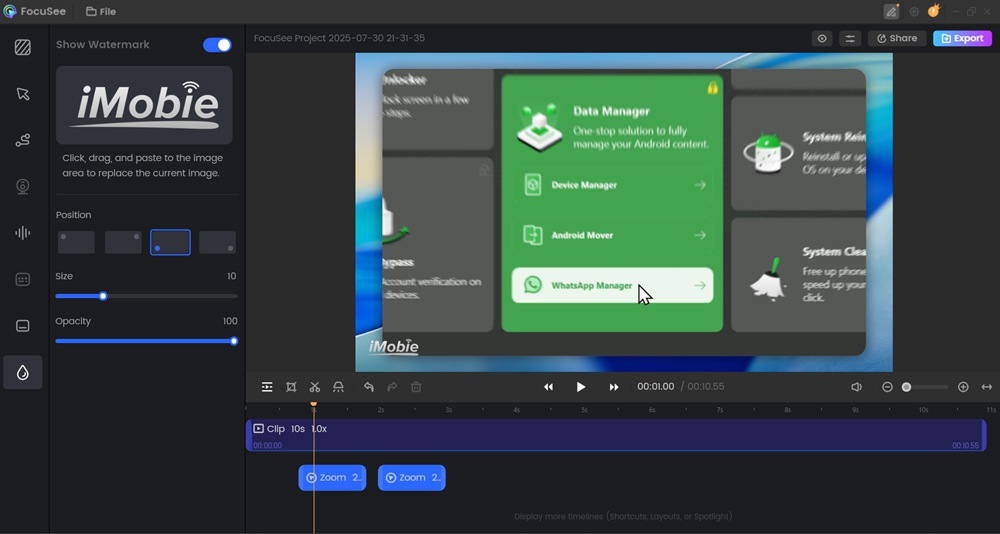Toggle preview eye icon button
1000x534 pixels.
(x=822, y=38)
